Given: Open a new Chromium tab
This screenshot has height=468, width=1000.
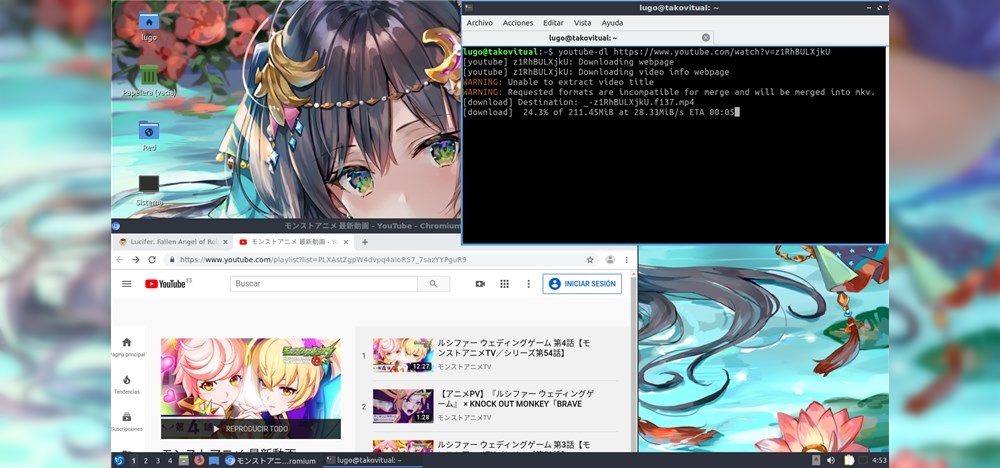Looking at the screenshot, I should 365,242.
